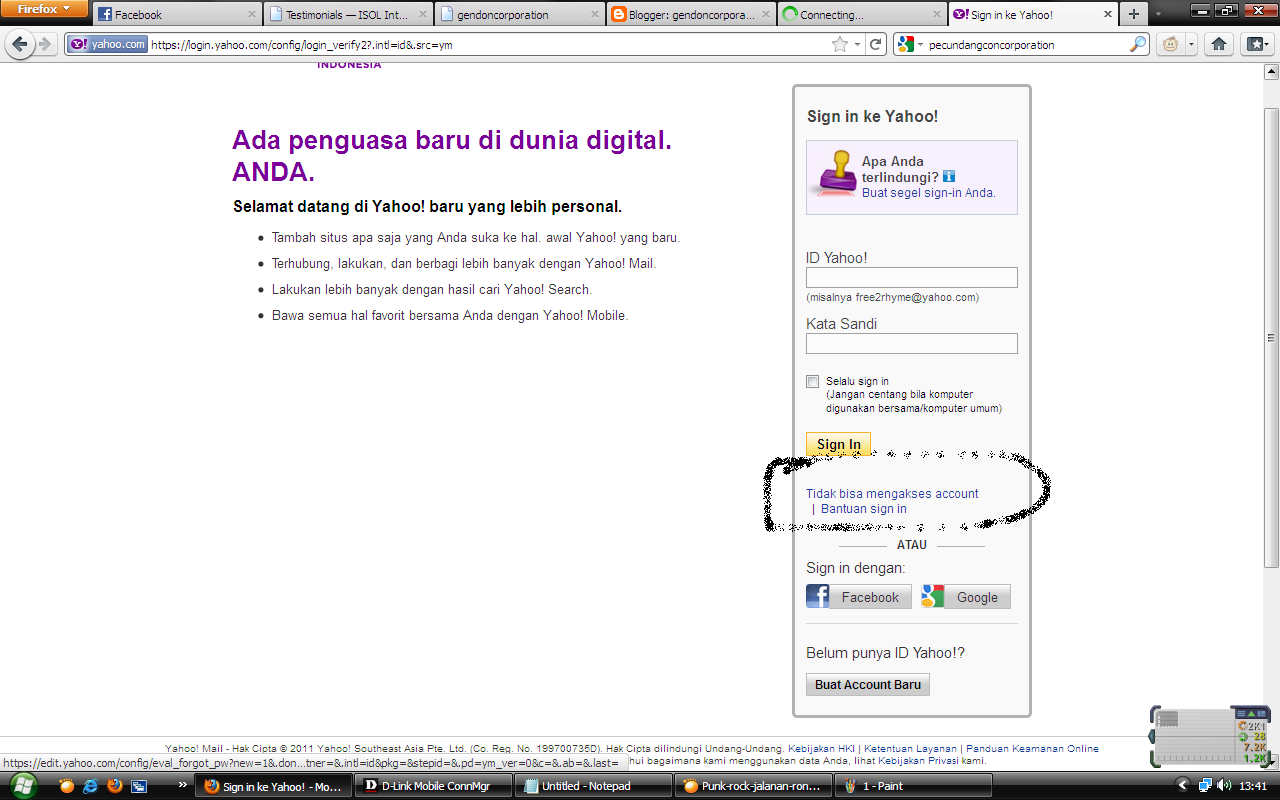Bookmark this page with the star icon
This screenshot has width=1280, height=800.
(x=840, y=44)
